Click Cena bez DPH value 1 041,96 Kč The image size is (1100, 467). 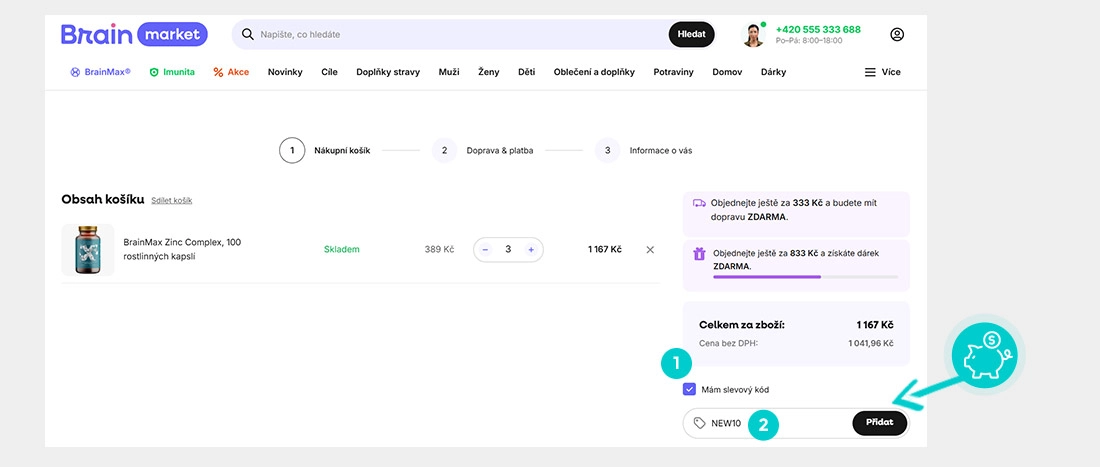[871, 344]
